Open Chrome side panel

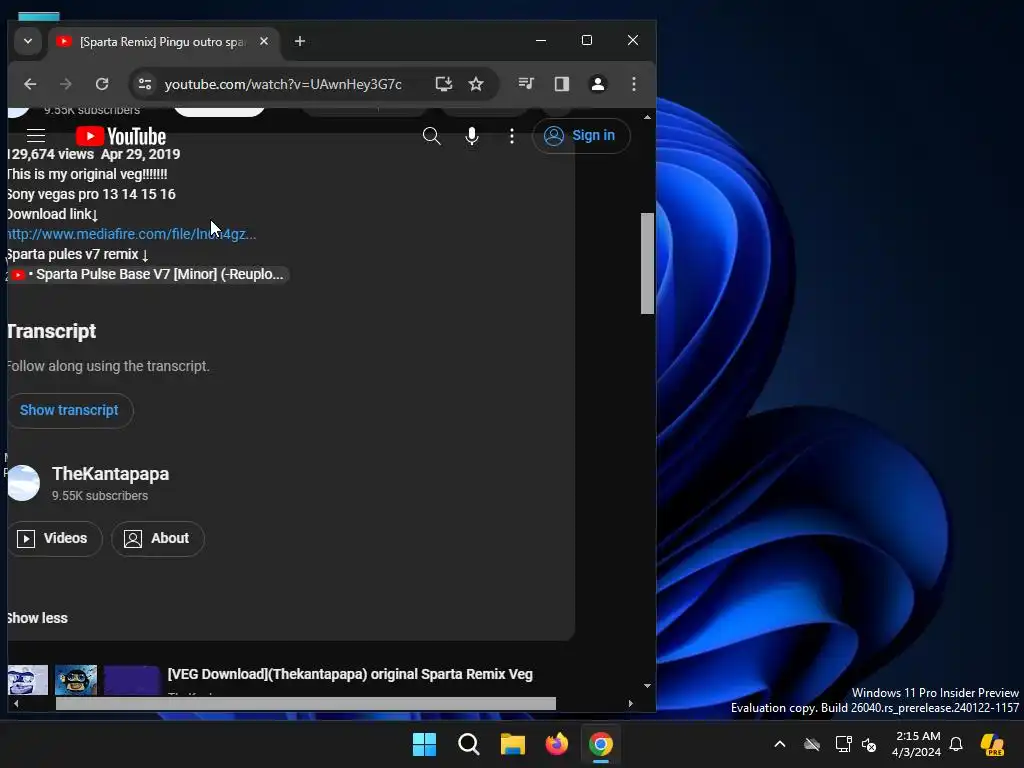pos(562,84)
